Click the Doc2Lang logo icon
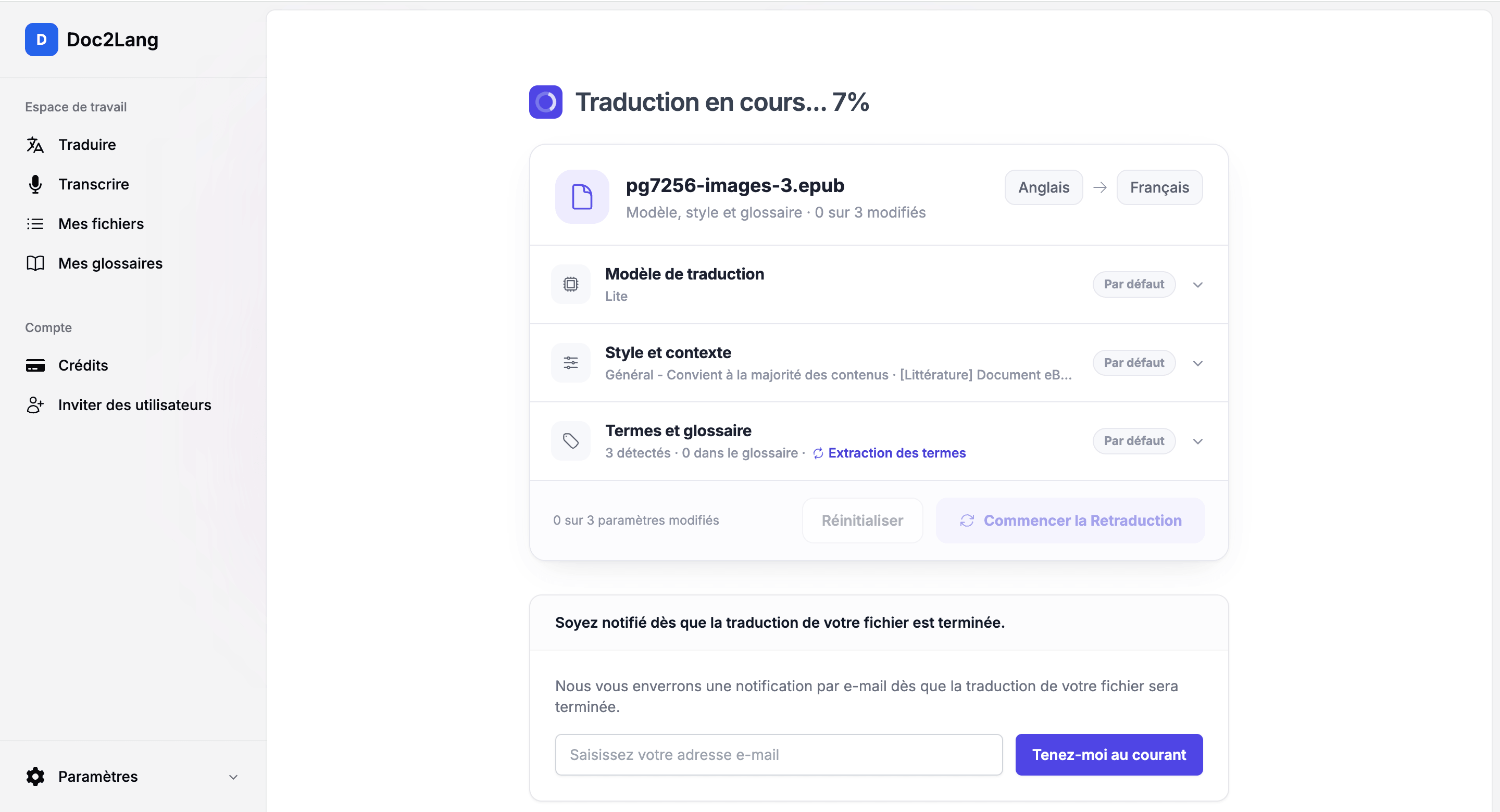 (x=41, y=40)
